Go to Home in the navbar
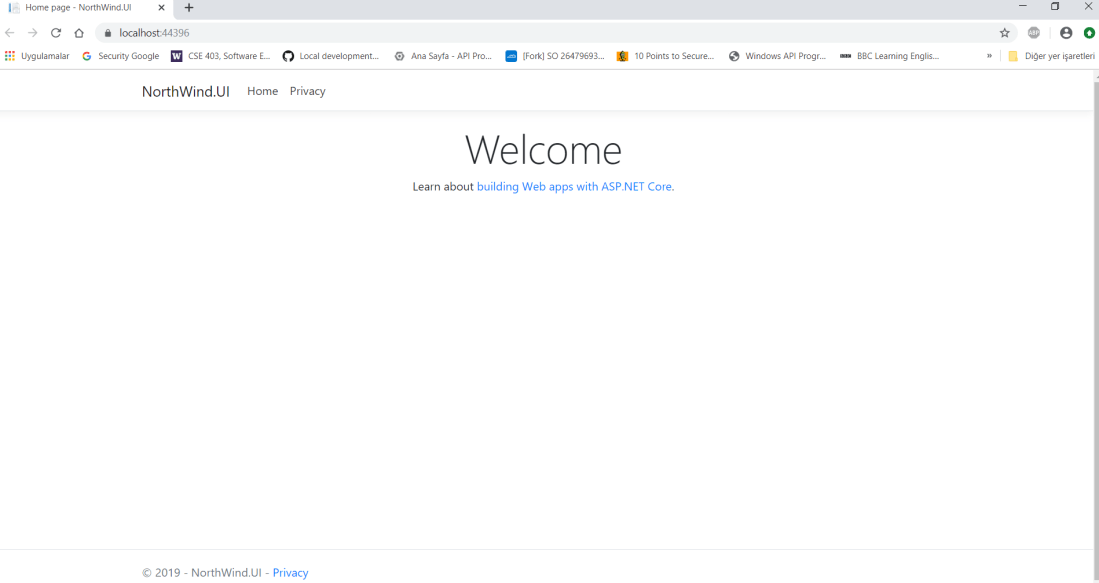The image size is (1099, 583). pos(262,91)
